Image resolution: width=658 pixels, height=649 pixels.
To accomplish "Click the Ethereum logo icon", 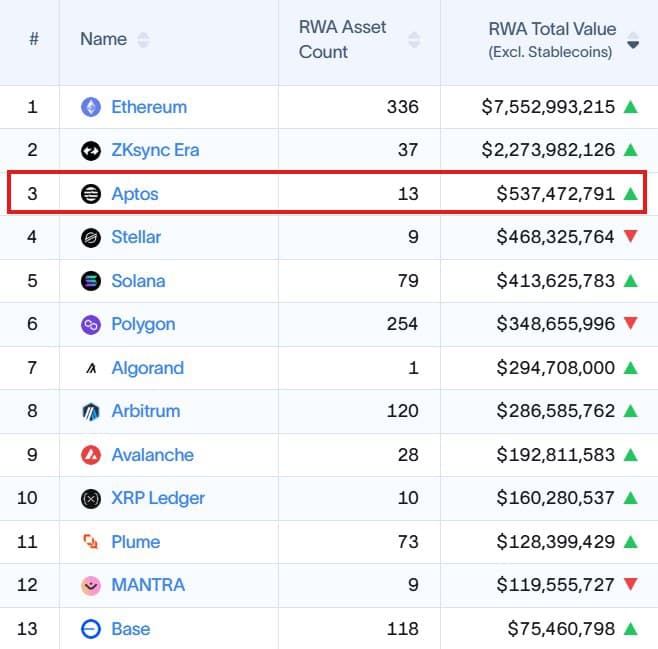I will coord(91,107).
